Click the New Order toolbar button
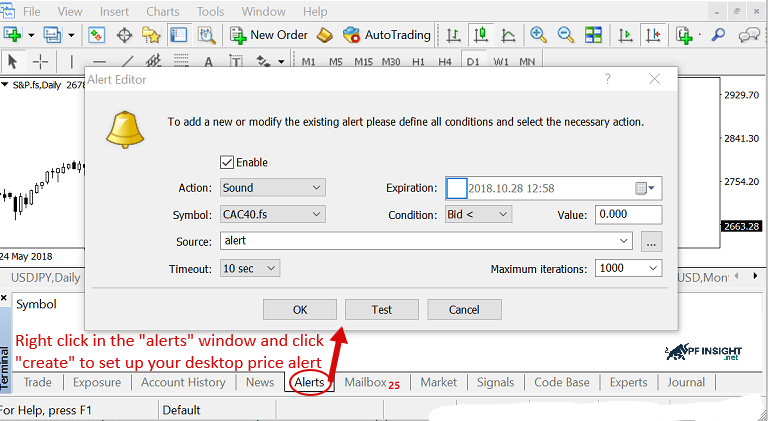The height and width of the screenshot is (421, 768). 269,35
